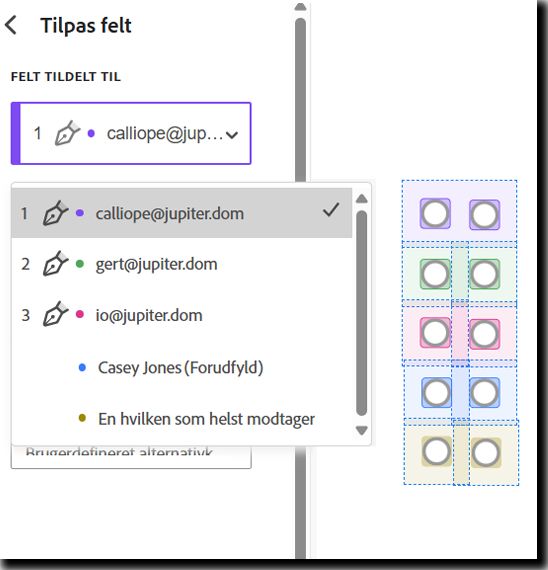Click the dropdown list scrollbar down arrow
This screenshot has height=570, width=548.
(x=361, y=431)
